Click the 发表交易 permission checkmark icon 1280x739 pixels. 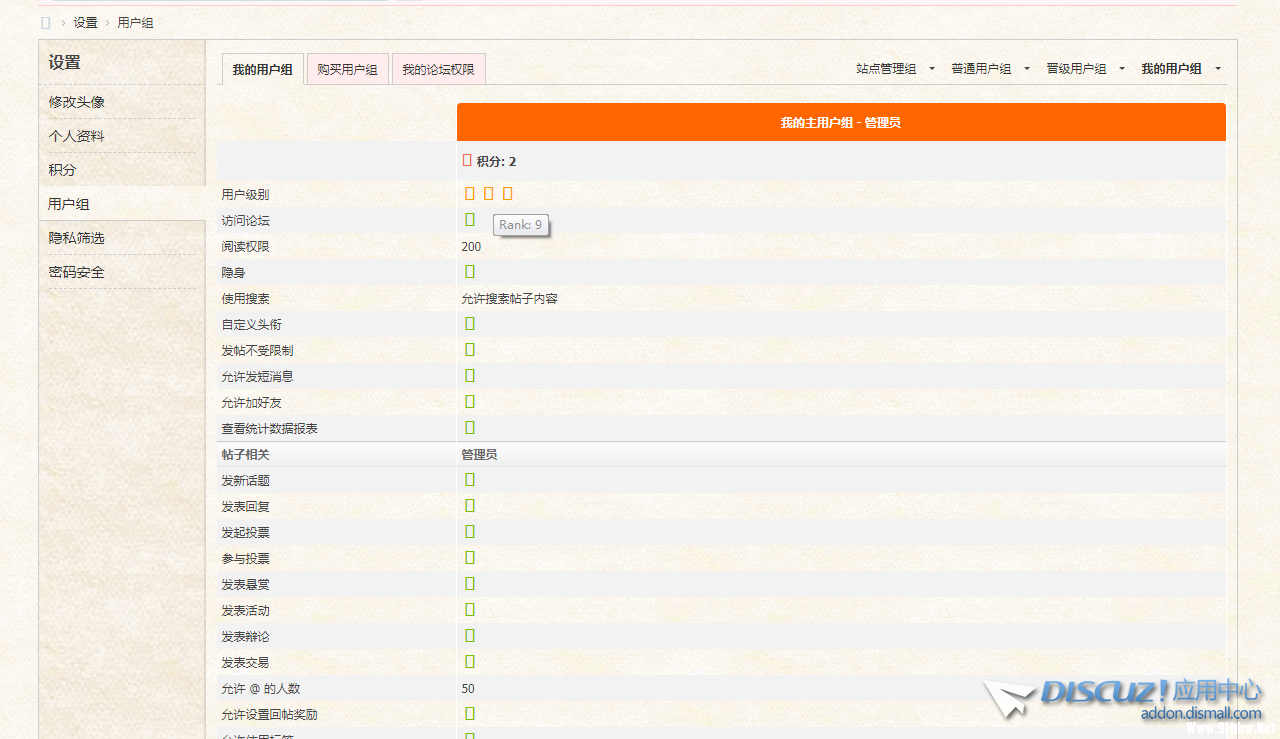pyautogui.click(x=470, y=661)
